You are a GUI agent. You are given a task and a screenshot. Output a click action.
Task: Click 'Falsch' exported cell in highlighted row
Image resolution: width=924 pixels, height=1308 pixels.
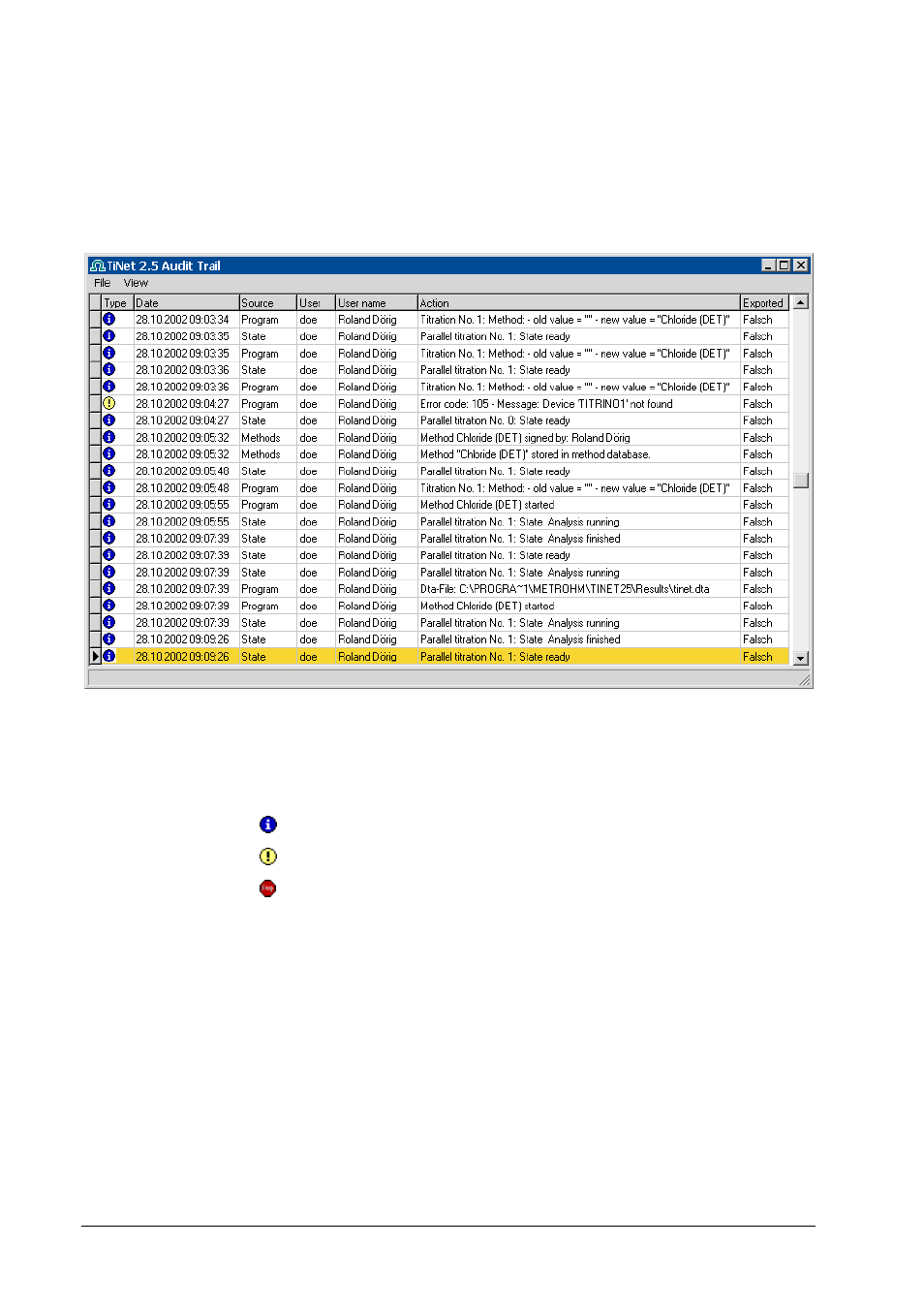764,656
